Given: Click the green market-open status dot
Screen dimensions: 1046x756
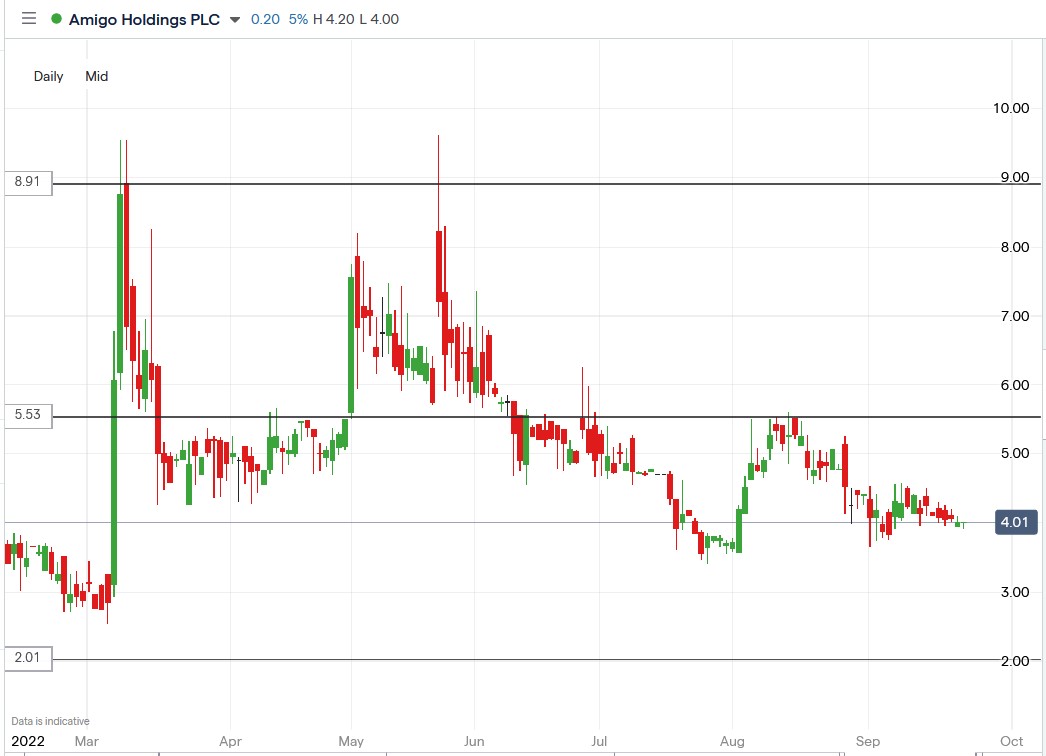Looking at the screenshot, I should click(x=57, y=18).
